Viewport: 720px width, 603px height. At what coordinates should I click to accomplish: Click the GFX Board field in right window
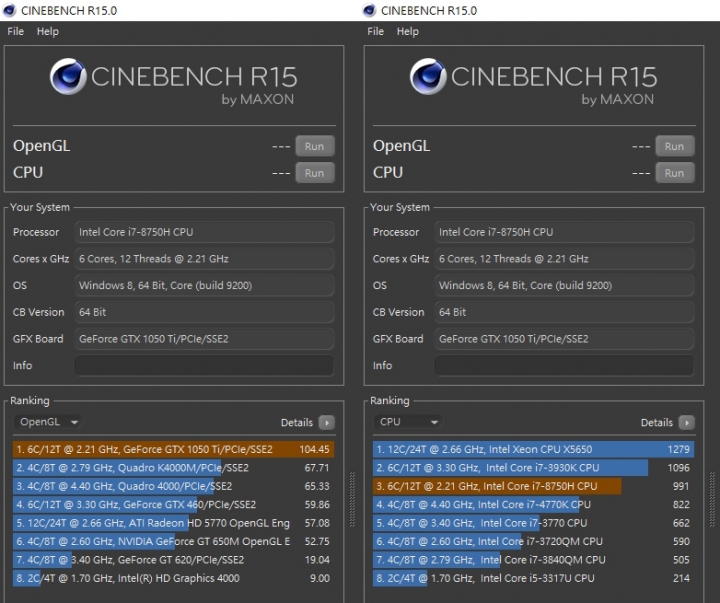pyautogui.click(x=564, y=339)
